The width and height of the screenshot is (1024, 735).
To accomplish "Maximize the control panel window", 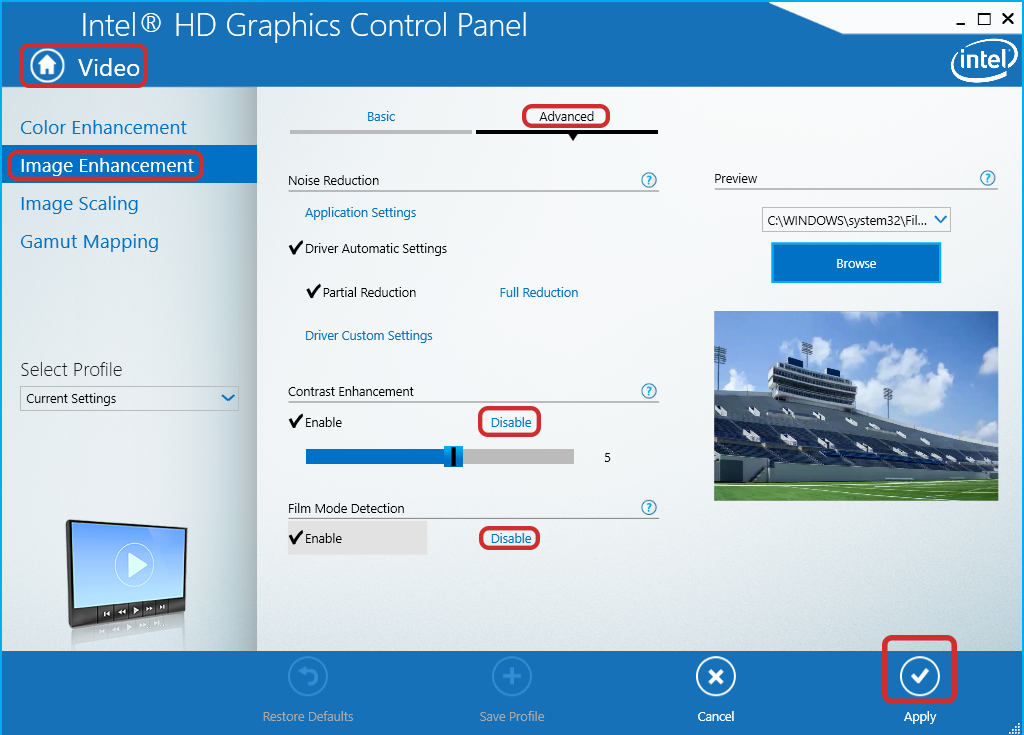I will [x=984, y=19].
